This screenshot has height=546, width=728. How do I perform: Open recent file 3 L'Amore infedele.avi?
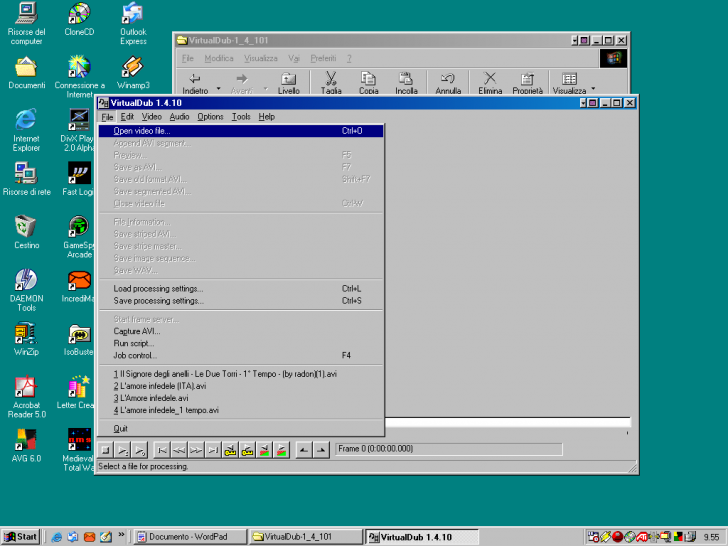(241, 398)
